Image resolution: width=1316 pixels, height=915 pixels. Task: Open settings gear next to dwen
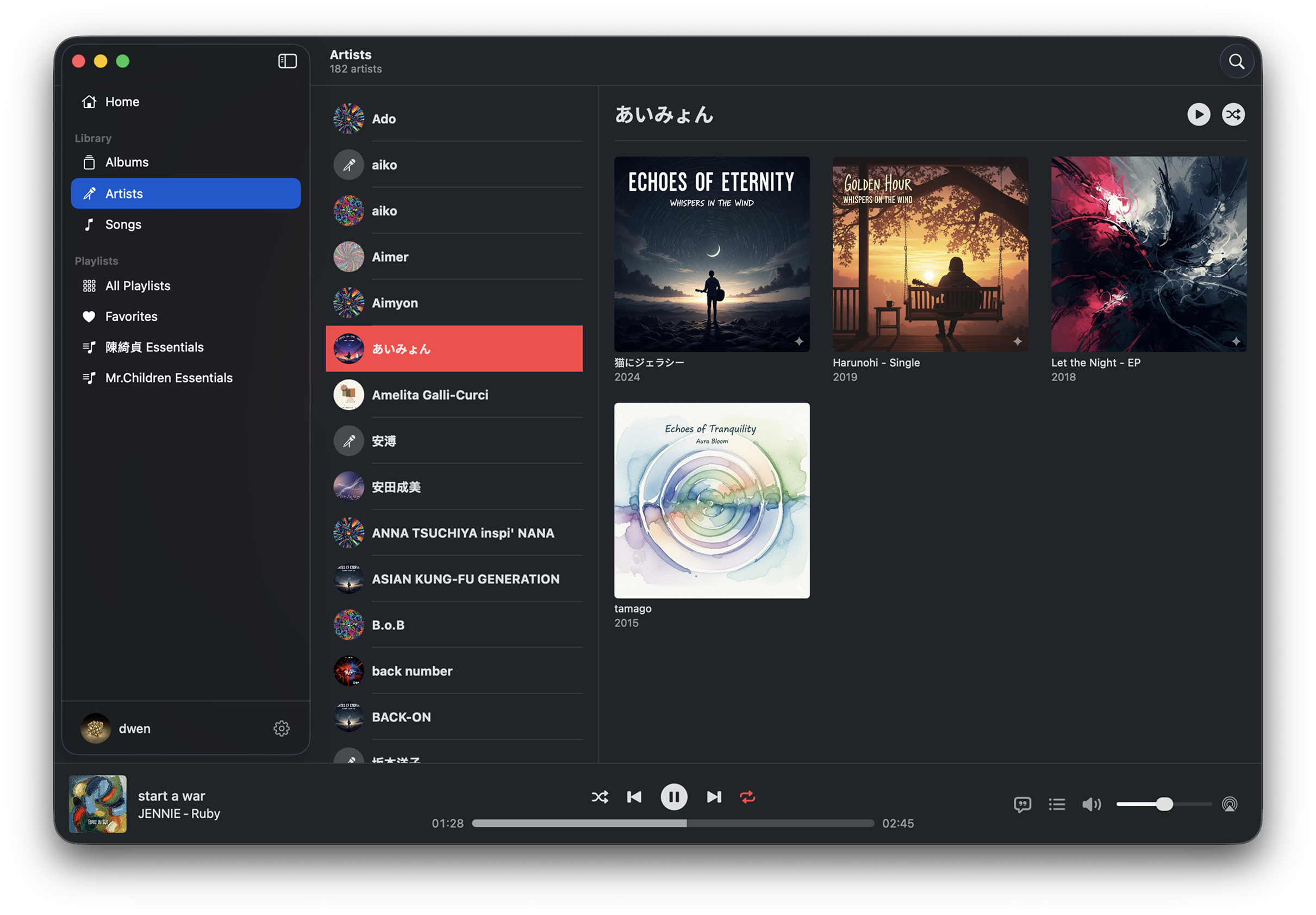tap(282, 729)
